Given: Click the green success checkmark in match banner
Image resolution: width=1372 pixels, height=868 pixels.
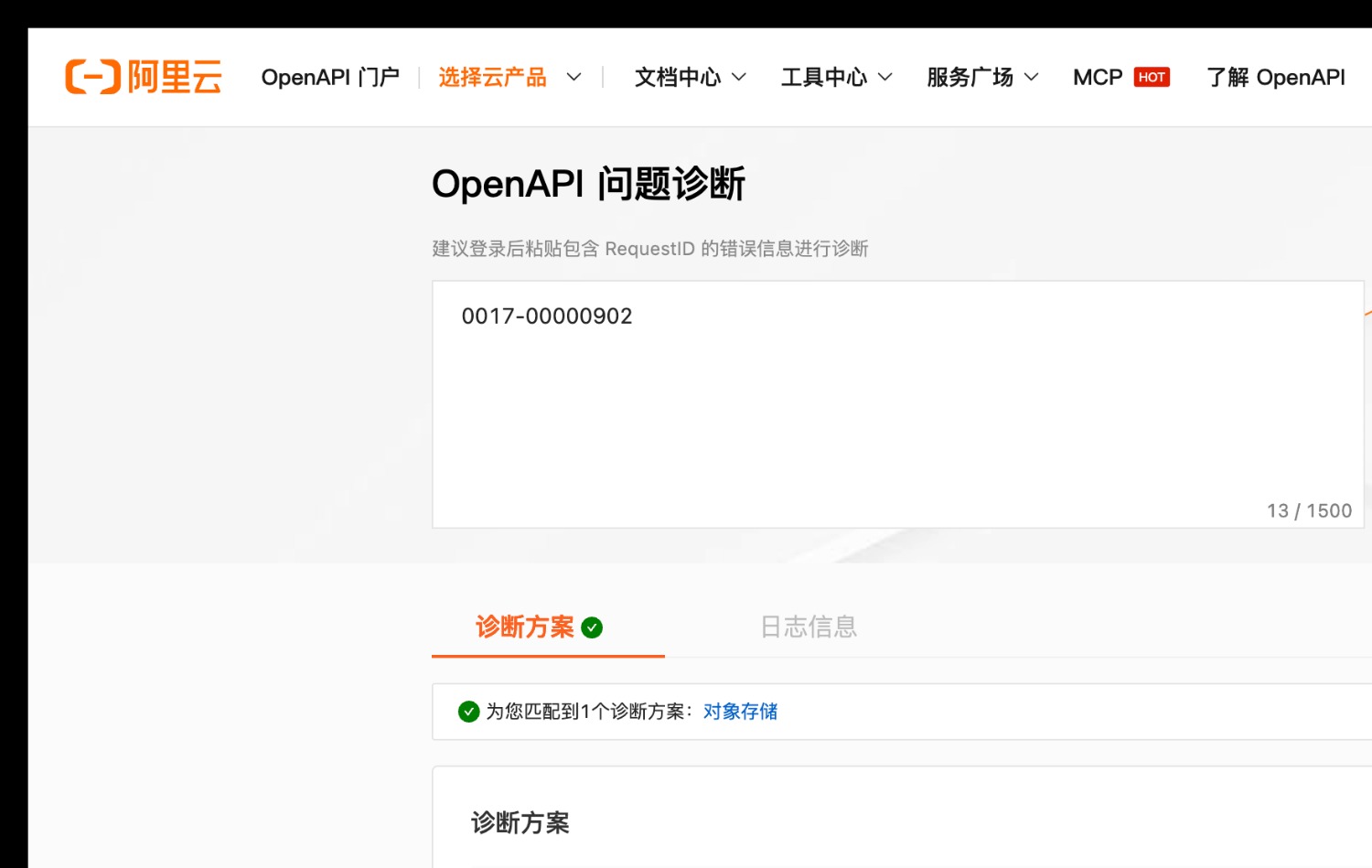Looking at the screenshot, I should (x=469, y=711).
